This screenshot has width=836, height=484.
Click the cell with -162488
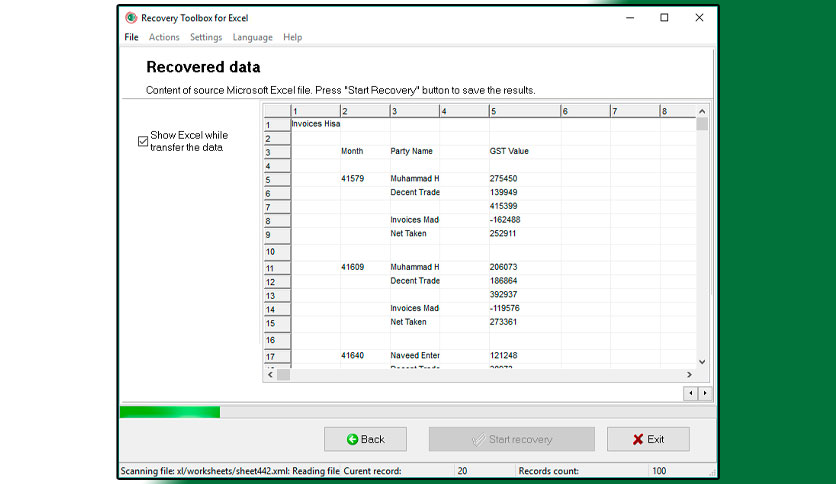[525, 220]
